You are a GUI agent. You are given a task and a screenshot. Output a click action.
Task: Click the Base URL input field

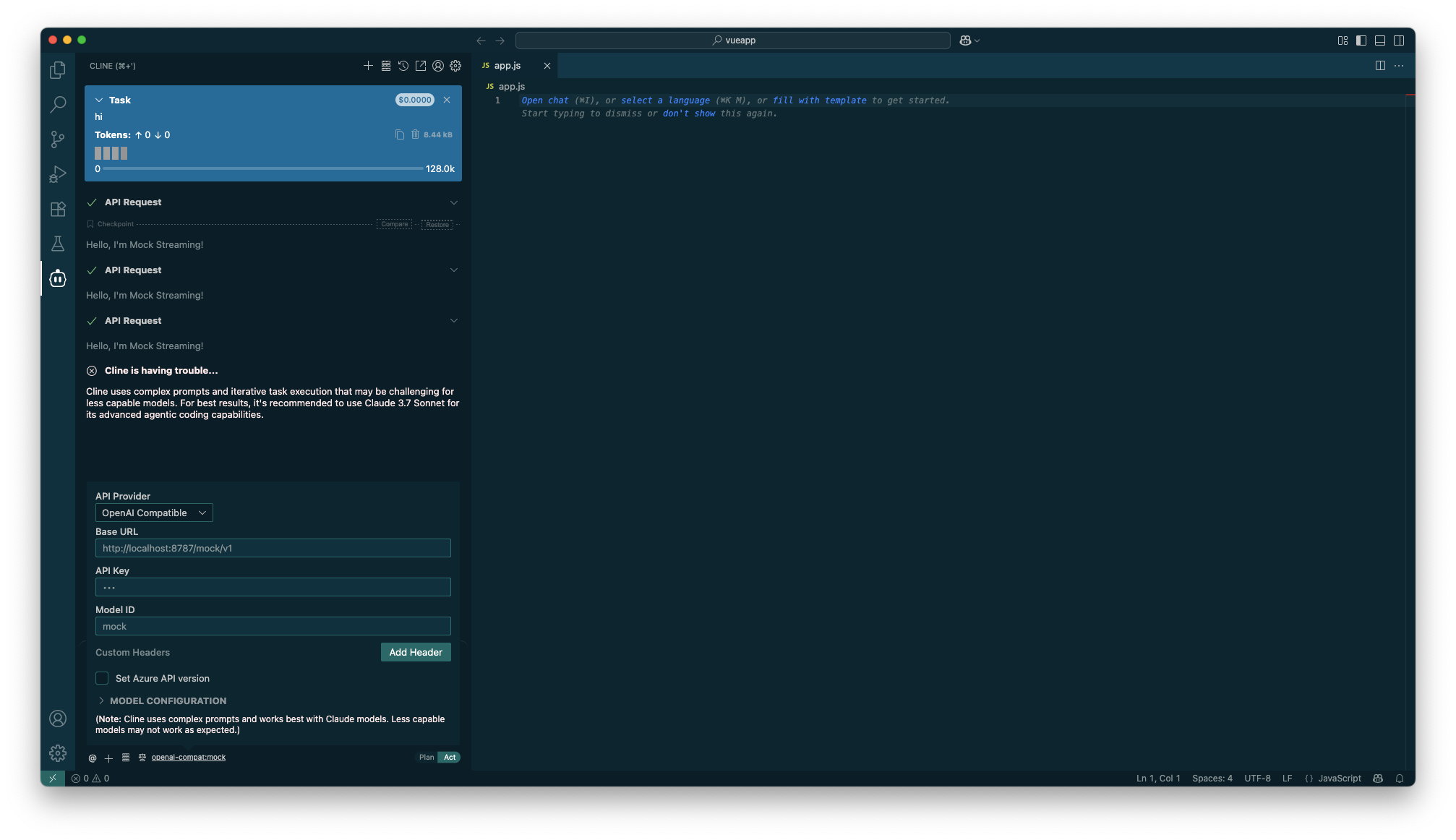(273, 548)
